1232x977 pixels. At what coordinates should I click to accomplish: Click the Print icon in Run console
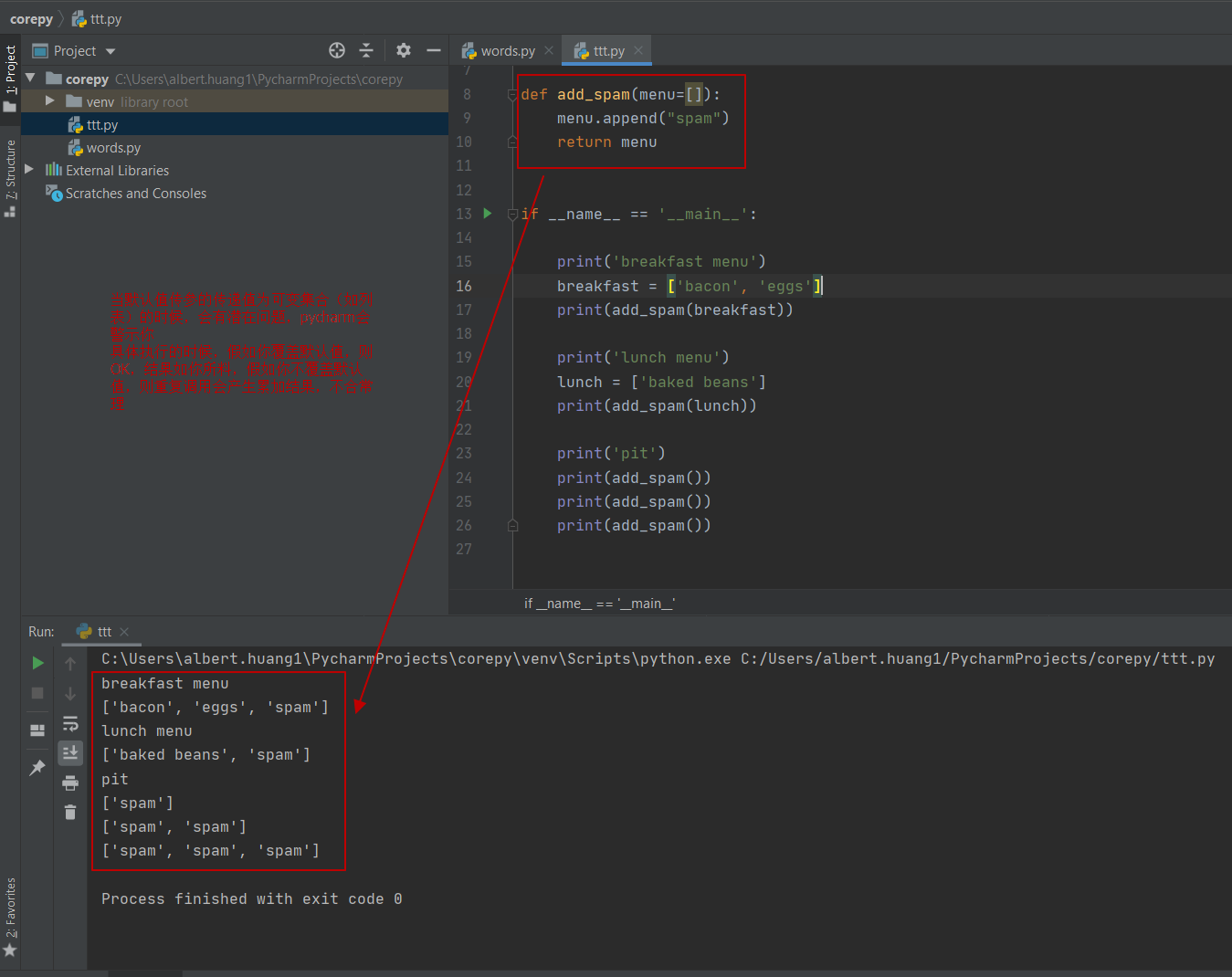[70, 783]
